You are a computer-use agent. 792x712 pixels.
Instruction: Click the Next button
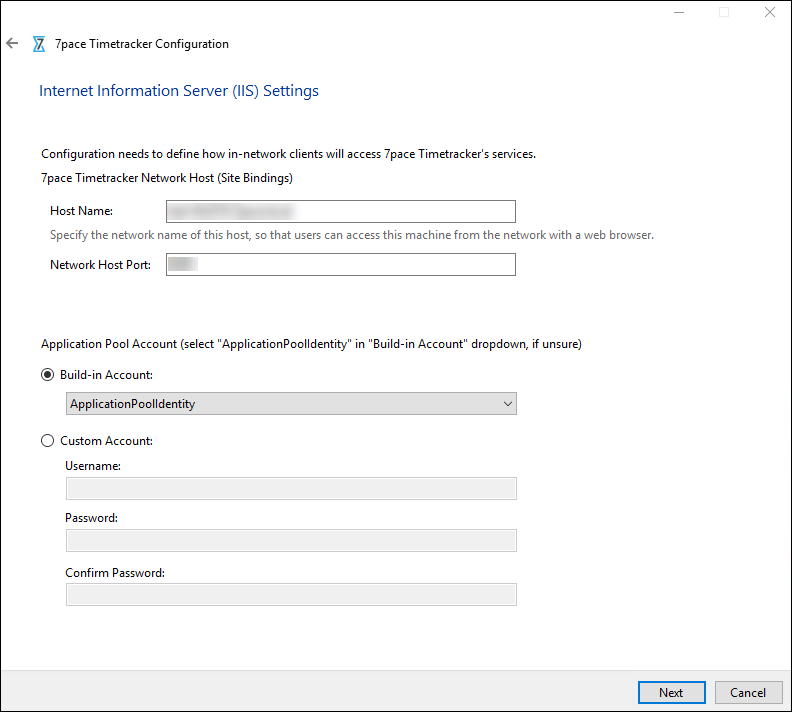[x=671, y=692]
